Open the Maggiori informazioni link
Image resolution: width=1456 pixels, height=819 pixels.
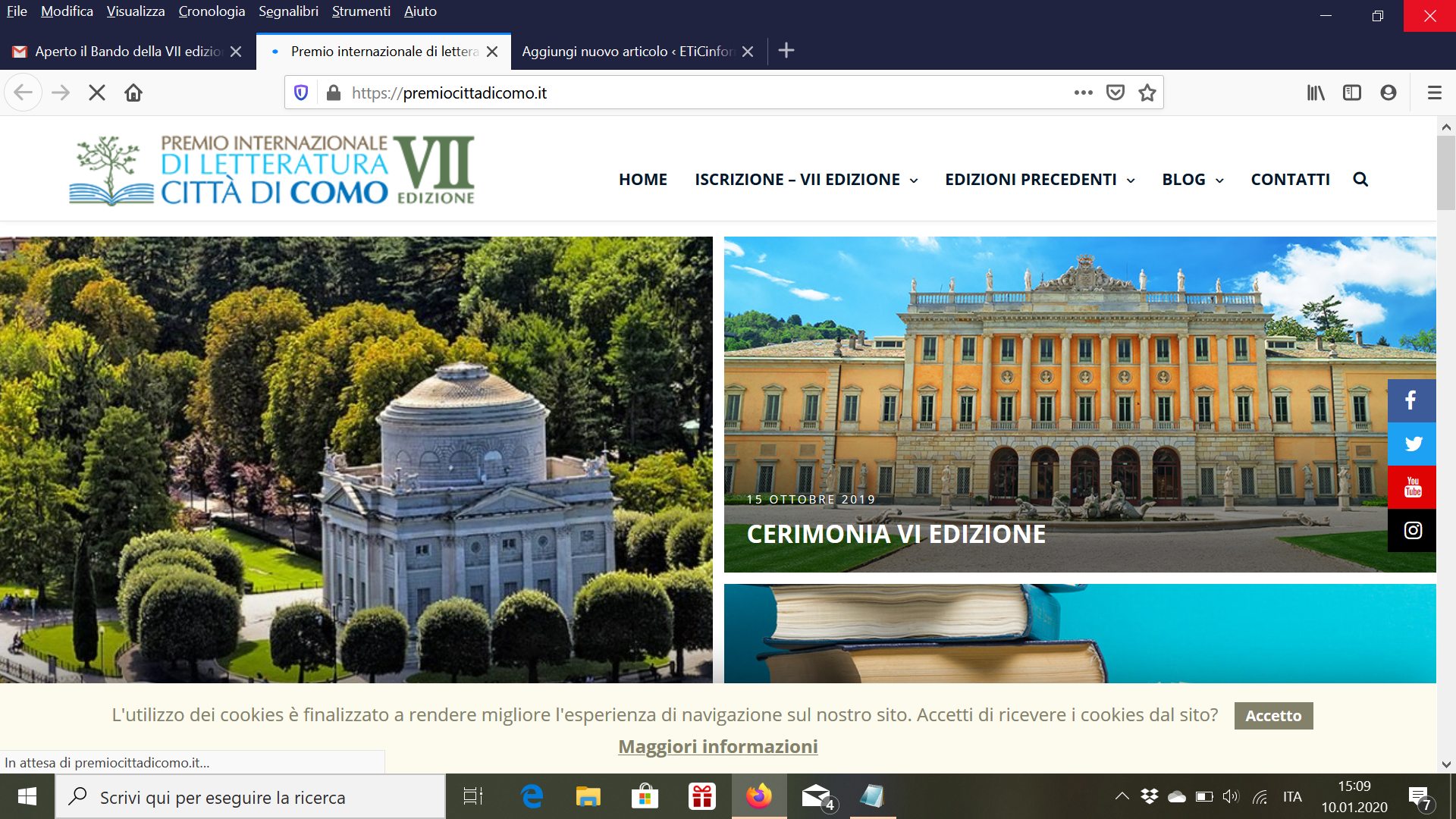coord(717,746)
